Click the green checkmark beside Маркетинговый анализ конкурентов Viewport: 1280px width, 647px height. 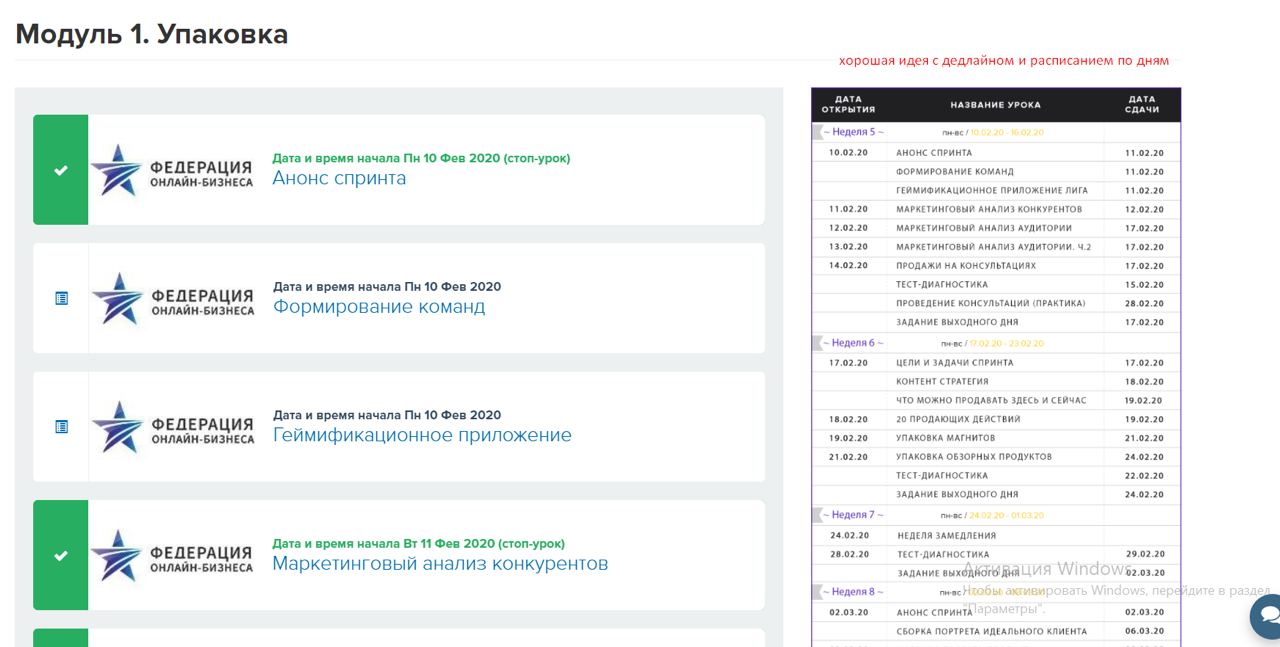(61, 555)
